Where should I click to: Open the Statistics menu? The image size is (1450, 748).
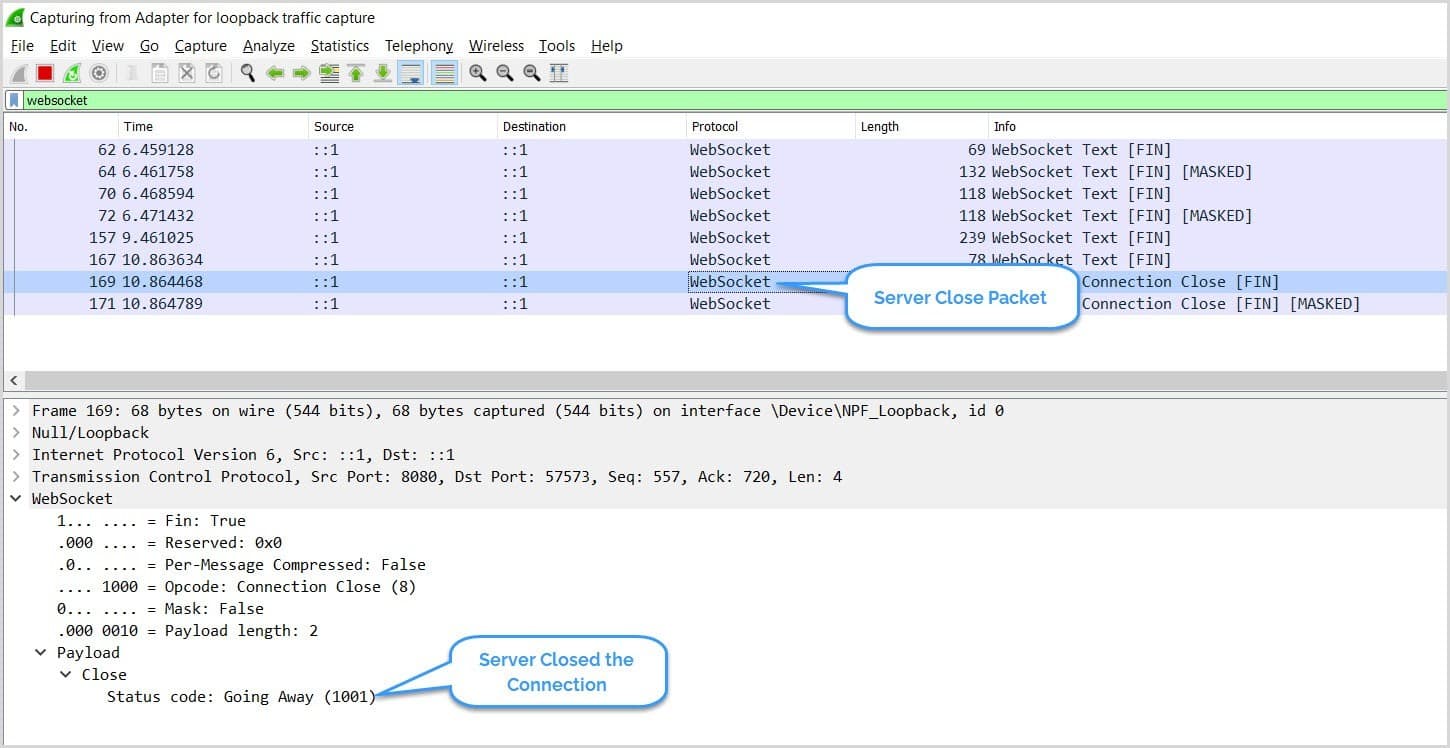click(x=339, y=46)
